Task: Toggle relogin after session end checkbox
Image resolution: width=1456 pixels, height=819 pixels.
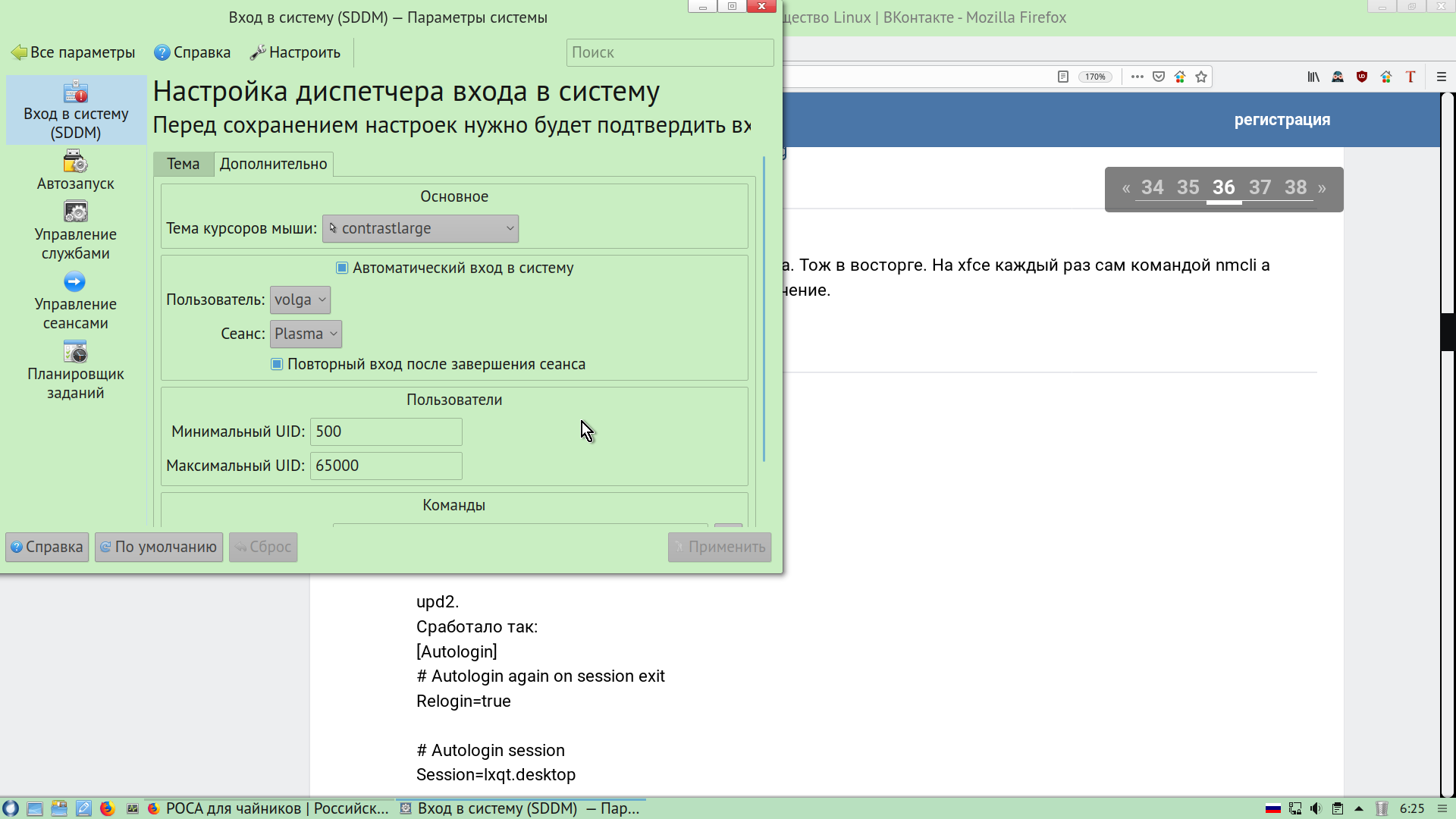Action: tap(277, 364)
